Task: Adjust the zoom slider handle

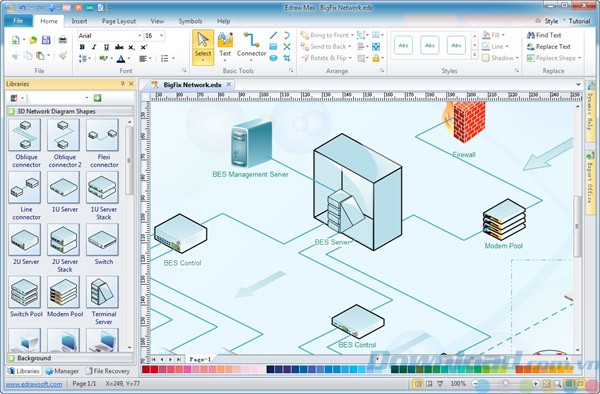Action: coord(505,383)
